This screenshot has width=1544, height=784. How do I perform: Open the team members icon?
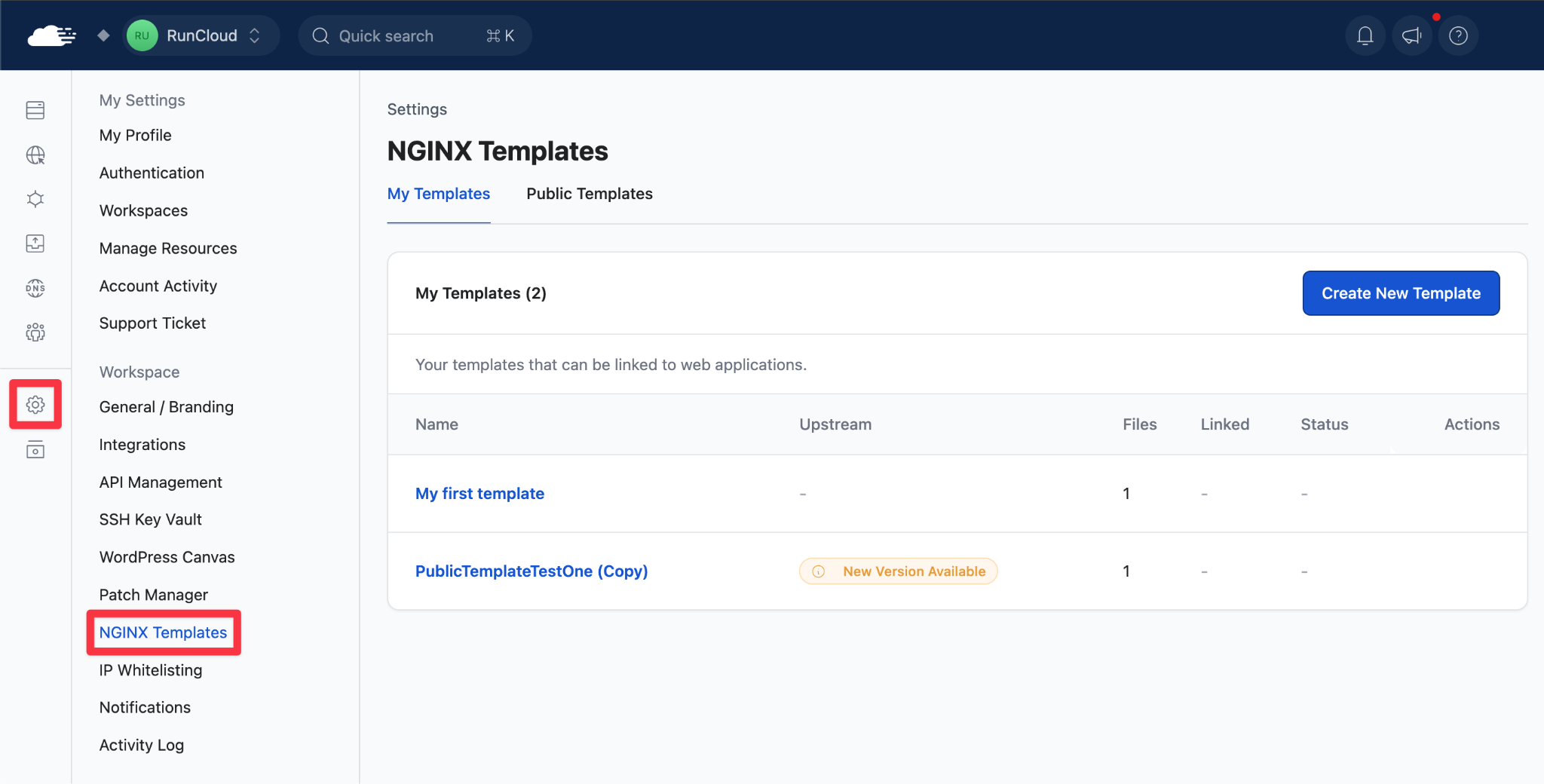35,332
